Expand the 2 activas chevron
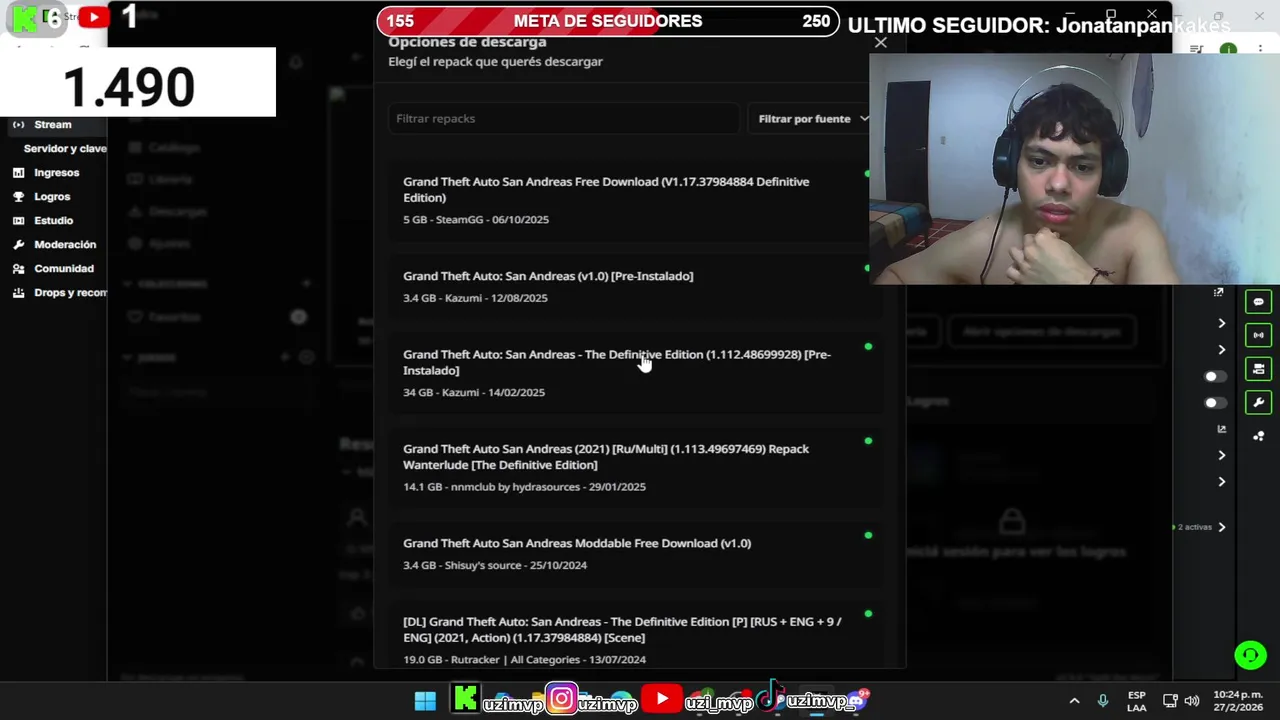This screenshot has width=1280, height=720. point(1221,527)
